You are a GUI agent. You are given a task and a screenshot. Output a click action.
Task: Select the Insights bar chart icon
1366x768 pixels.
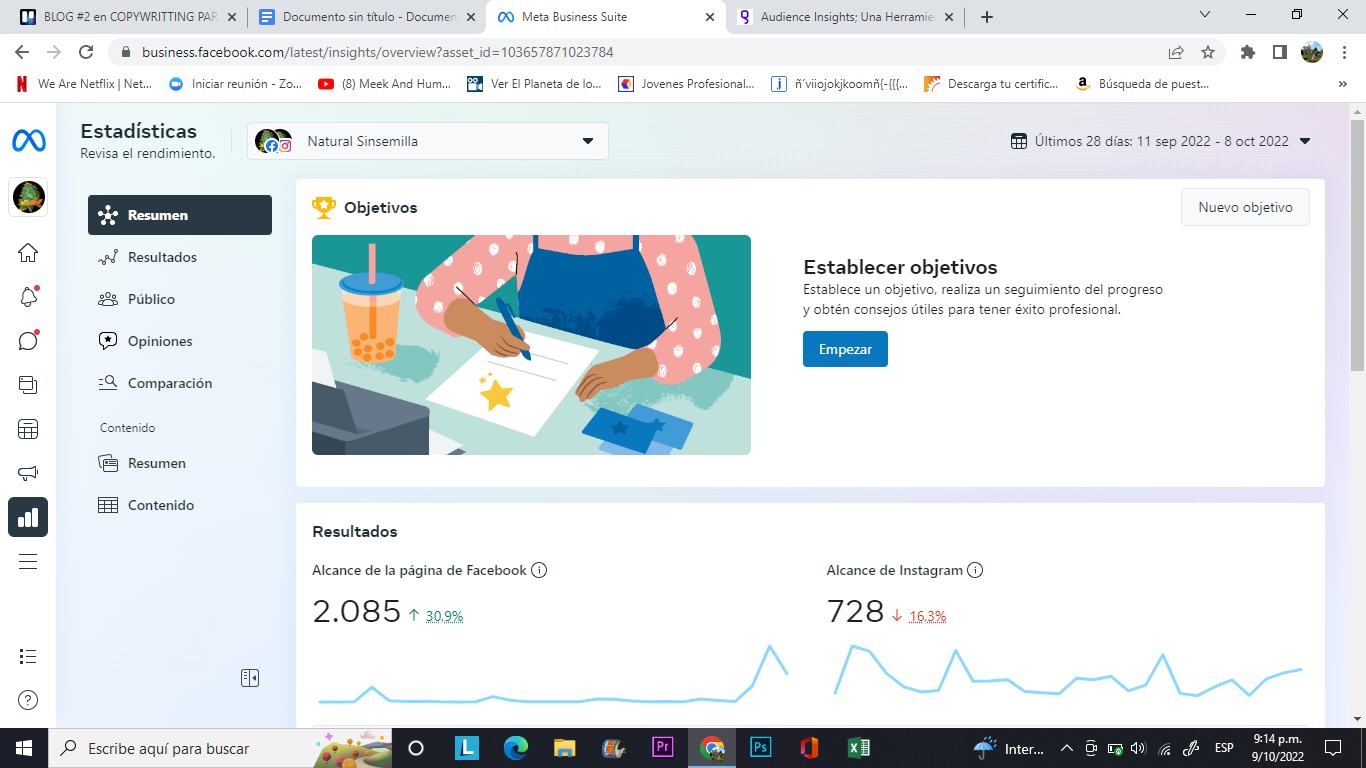[28, 517]
